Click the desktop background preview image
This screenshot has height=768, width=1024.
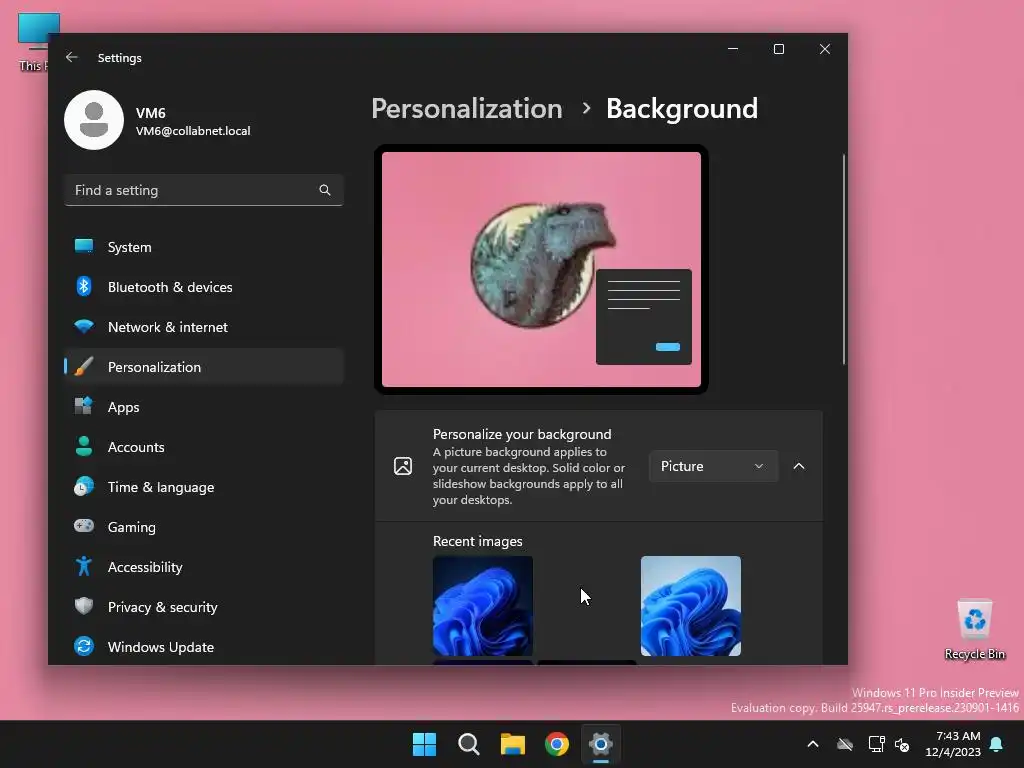tap(541, 269)
